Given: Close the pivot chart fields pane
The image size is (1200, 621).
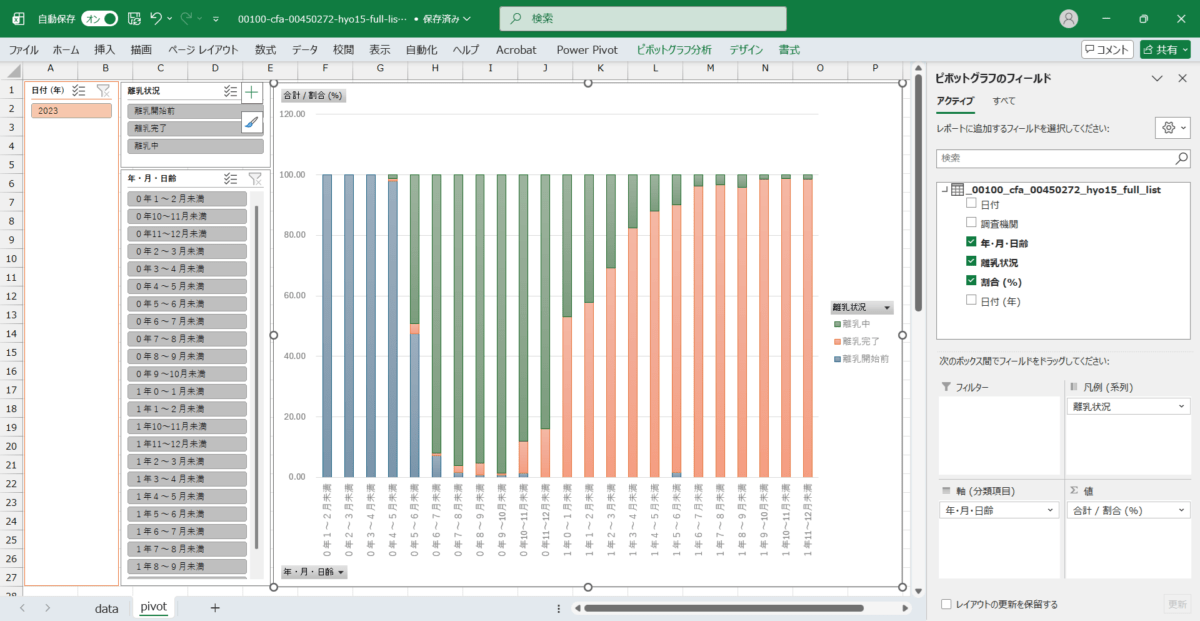Looking at the screenshot, I should click(x=1181, y=78).
